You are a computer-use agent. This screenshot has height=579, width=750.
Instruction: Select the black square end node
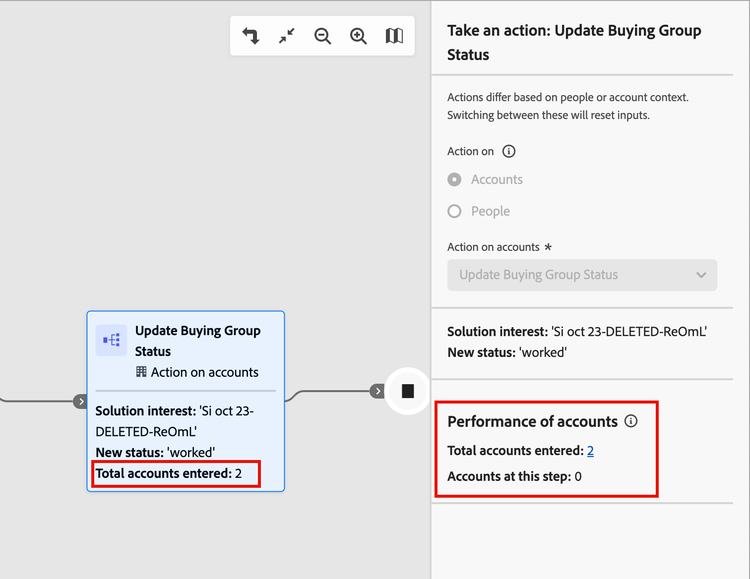point(408,391)
